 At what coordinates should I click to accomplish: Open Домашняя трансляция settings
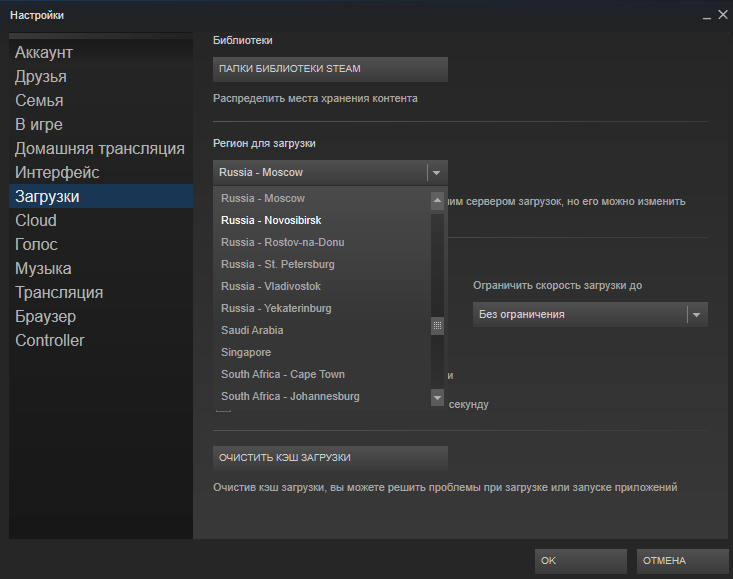tap(101, 148)
